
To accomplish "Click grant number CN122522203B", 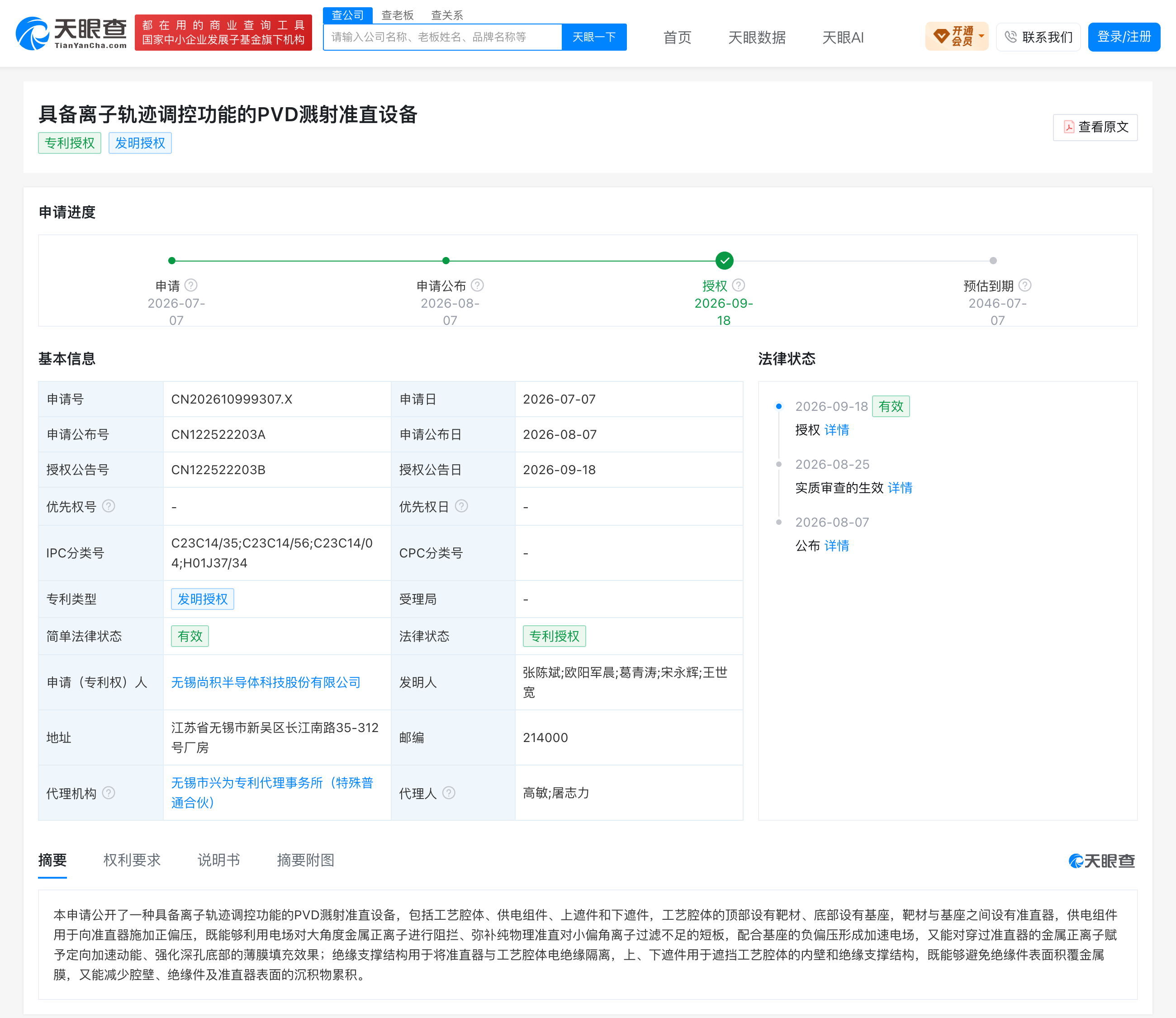I will 218,470.
